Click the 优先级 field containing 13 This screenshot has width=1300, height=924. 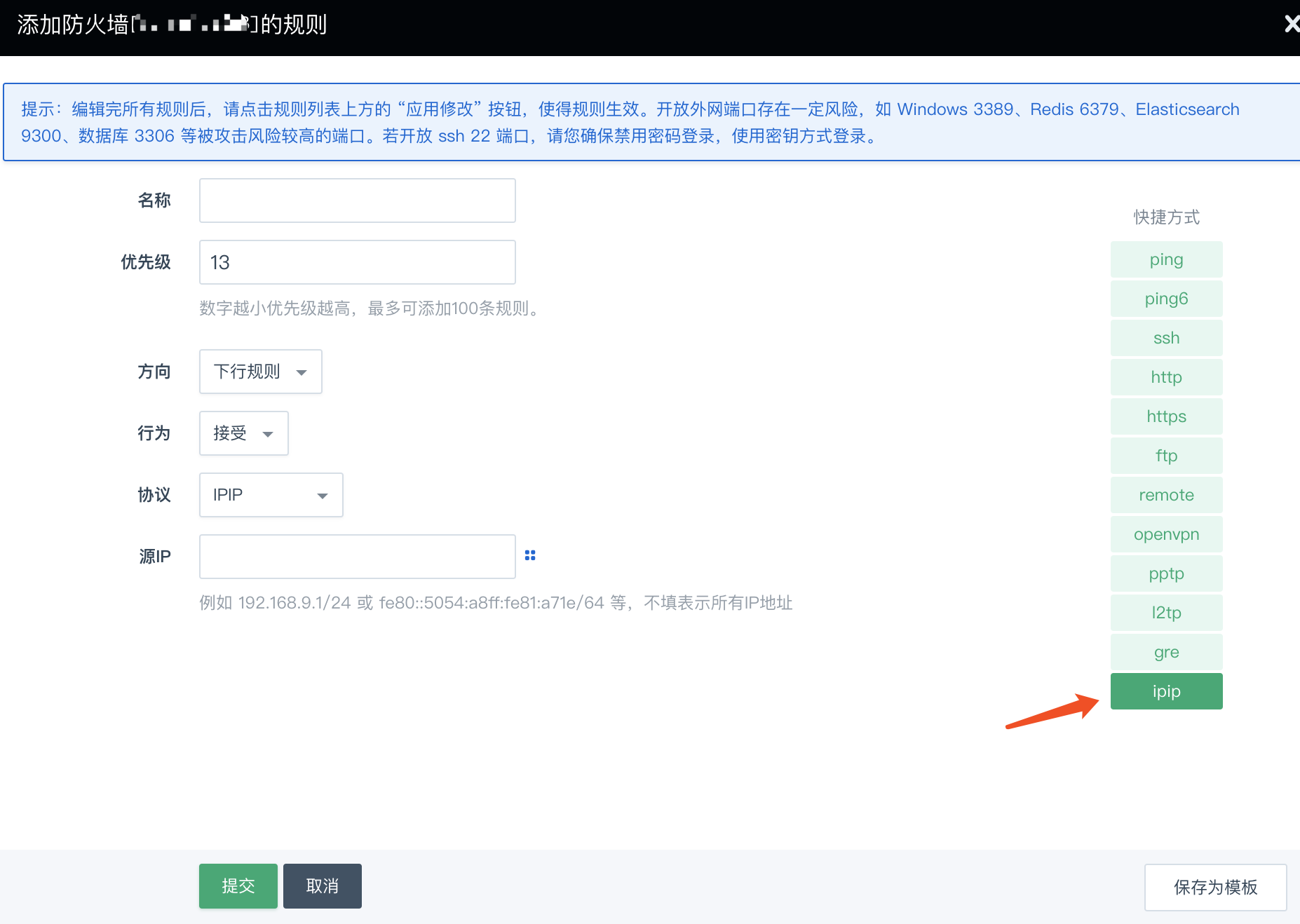pos(358,262)
